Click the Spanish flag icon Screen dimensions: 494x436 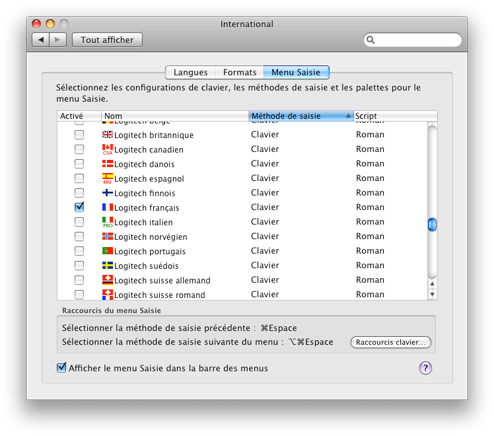pyautogui.click(x=107, y=178)
